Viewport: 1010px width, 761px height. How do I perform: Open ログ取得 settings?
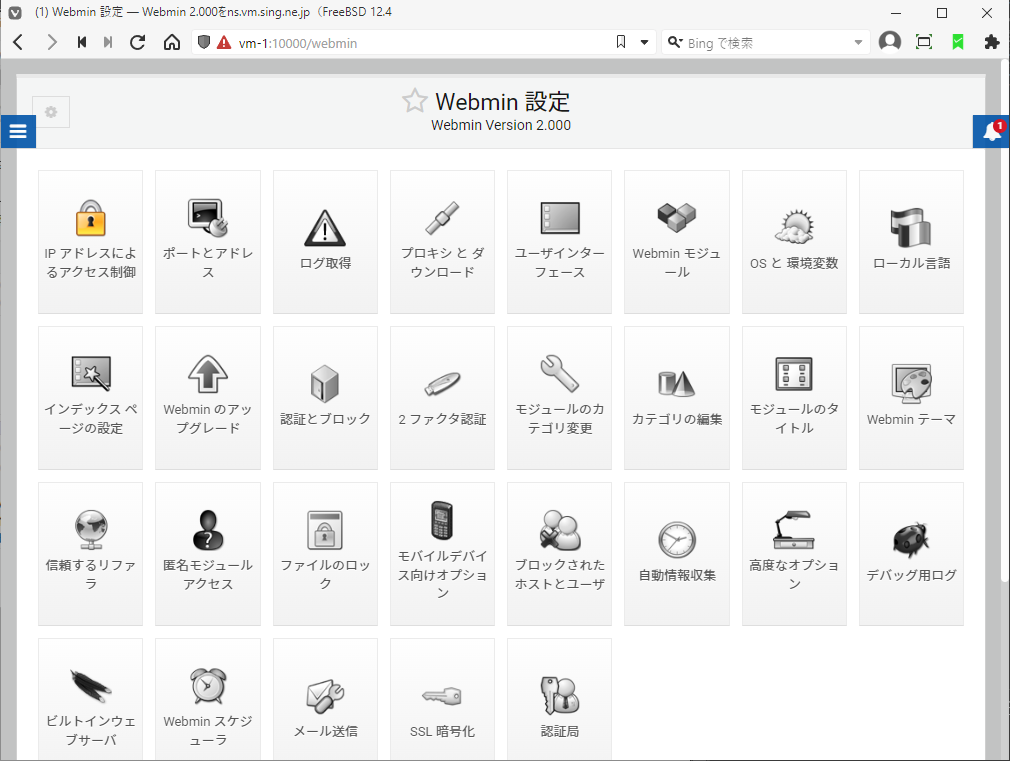[x=325, y=242]
